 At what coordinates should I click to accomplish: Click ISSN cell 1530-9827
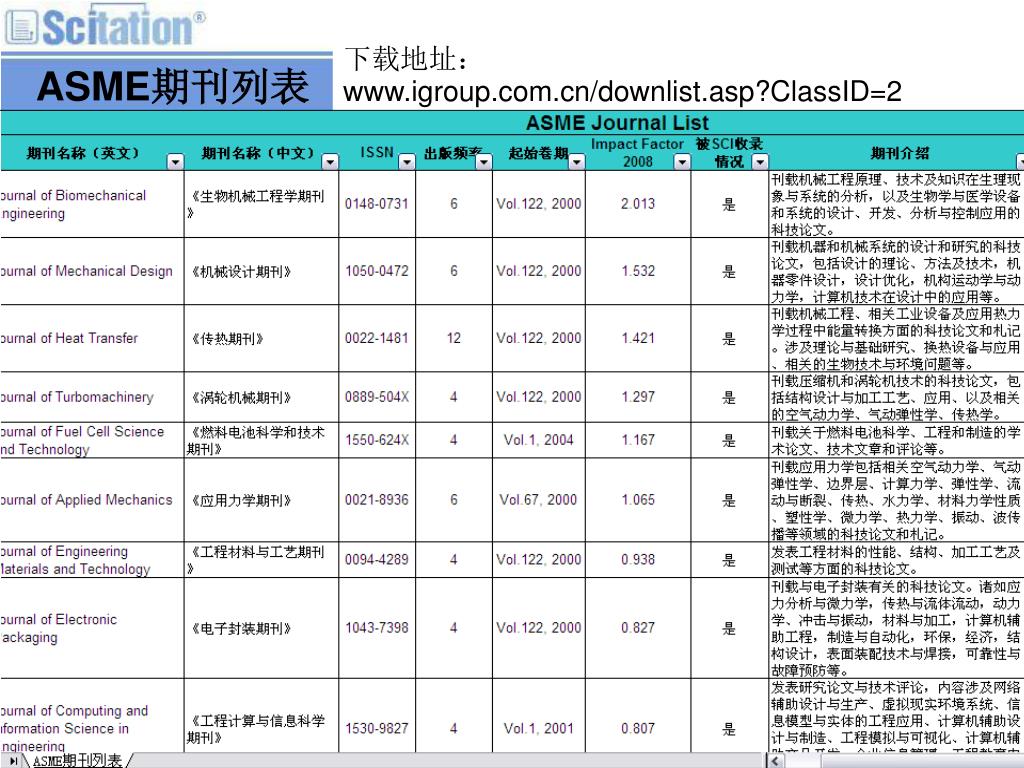(377, 716)
